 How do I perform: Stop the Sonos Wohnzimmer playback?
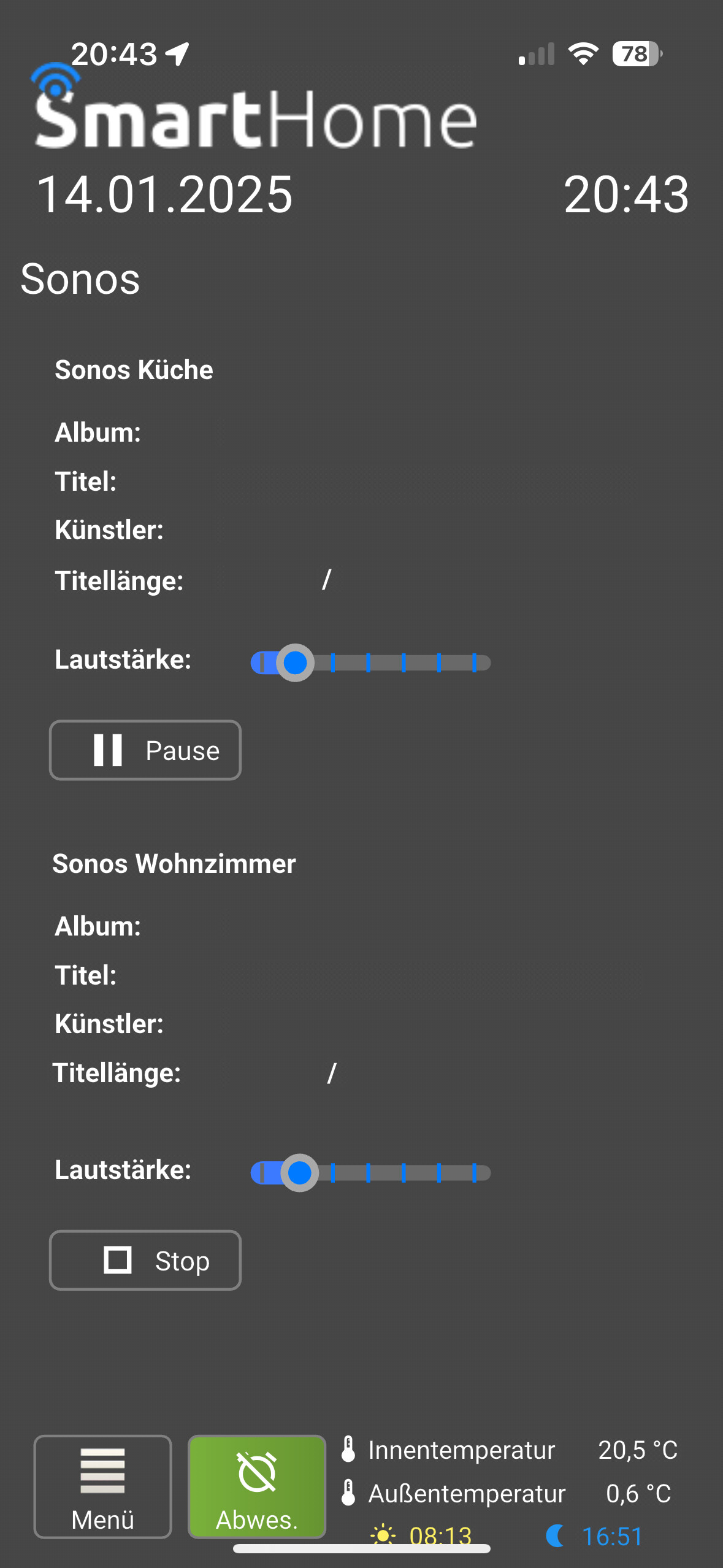pyautogui.click(x=145, y=1260)
